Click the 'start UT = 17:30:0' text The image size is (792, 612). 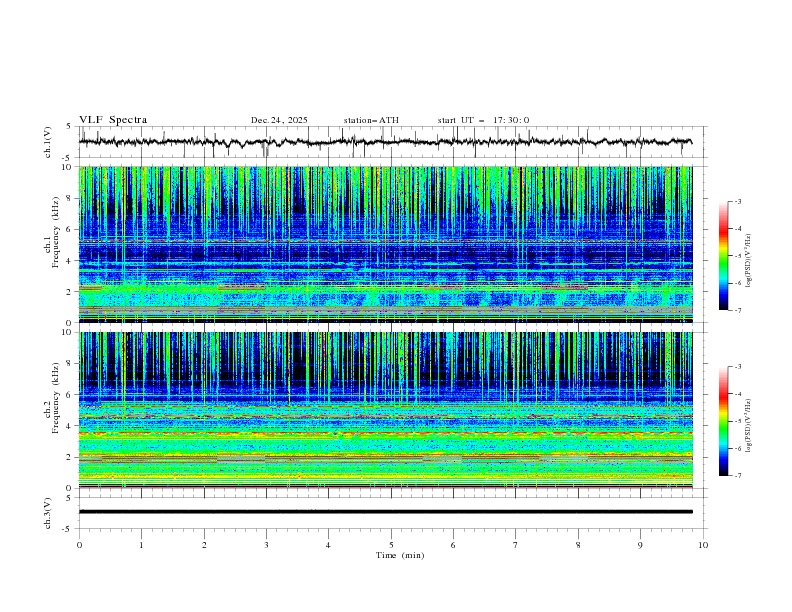coord(483,120)
